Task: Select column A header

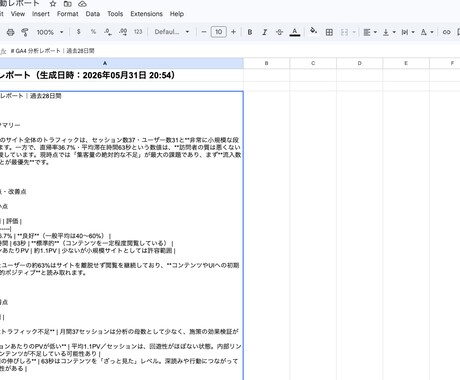Action: [105, 63]
